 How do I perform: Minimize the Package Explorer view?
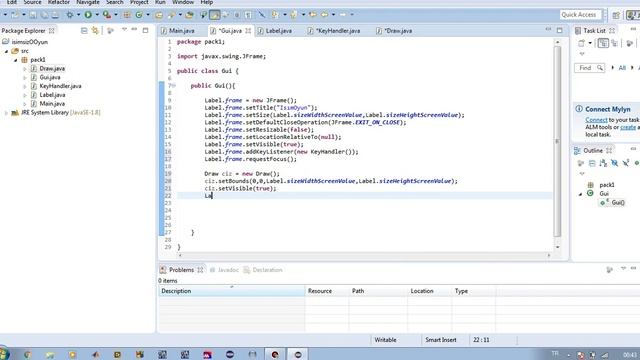(134, 29)
